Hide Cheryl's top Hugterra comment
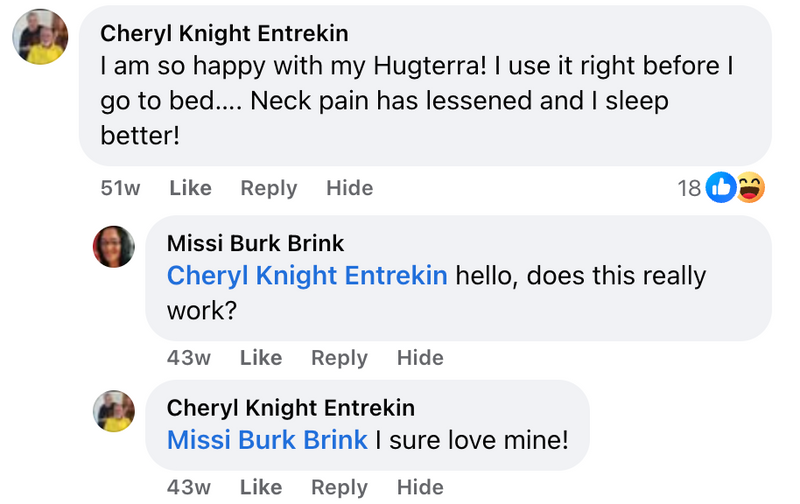 tap(349, 188)
